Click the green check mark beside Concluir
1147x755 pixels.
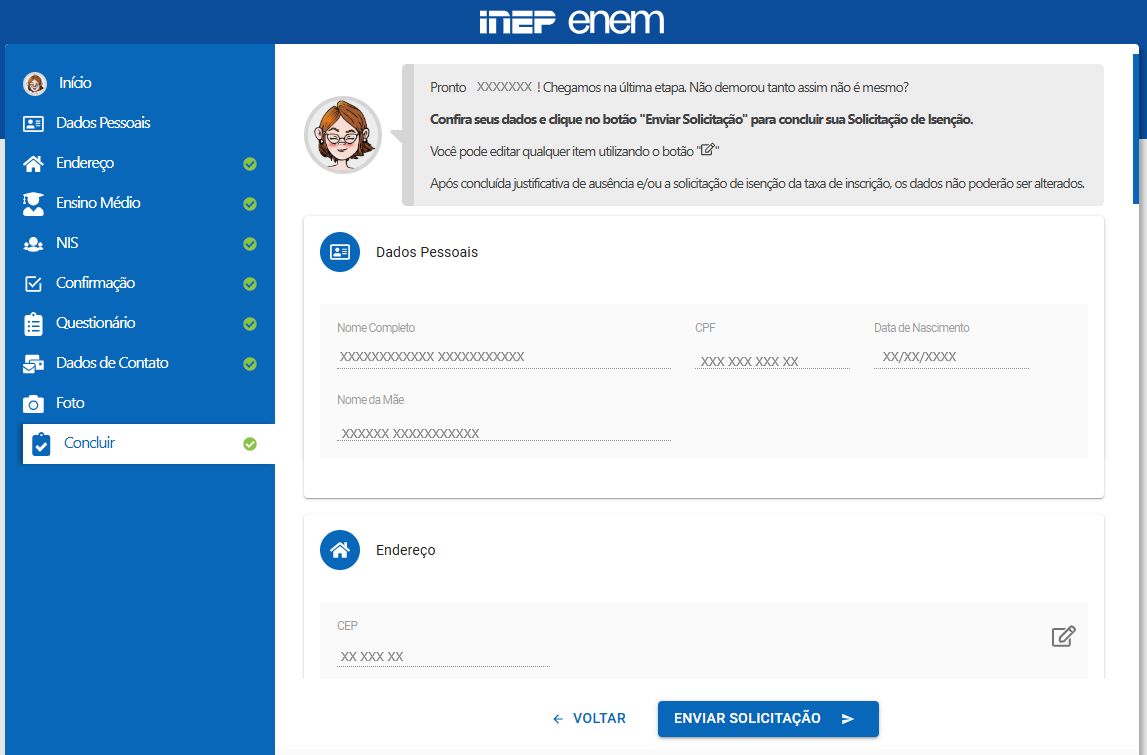250,444
